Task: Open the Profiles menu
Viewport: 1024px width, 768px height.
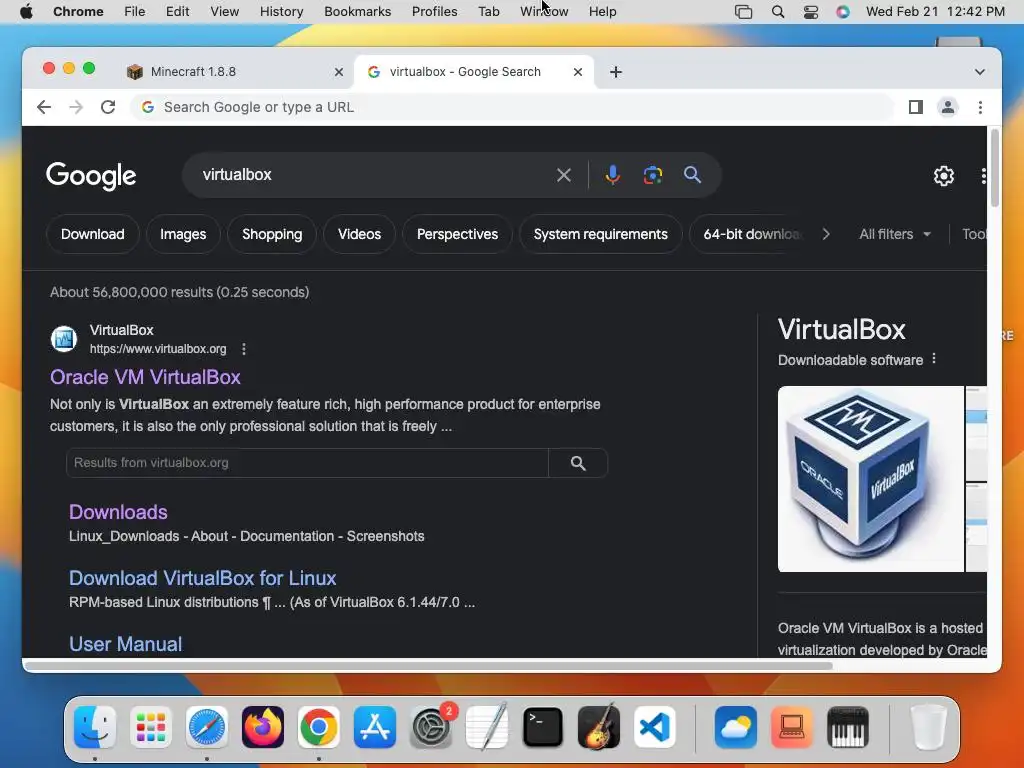Action: 434,12
